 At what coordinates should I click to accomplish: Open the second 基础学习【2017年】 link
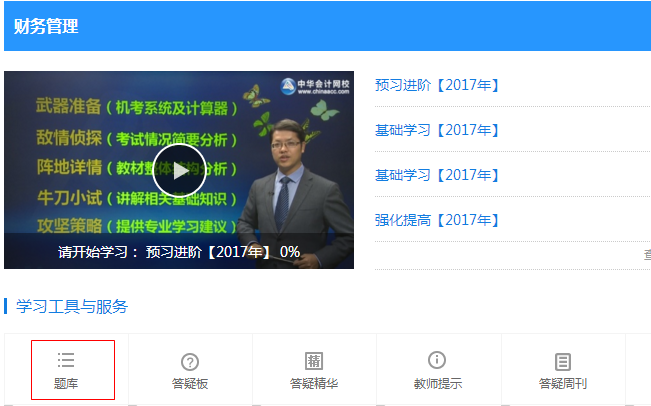[436, 175]
